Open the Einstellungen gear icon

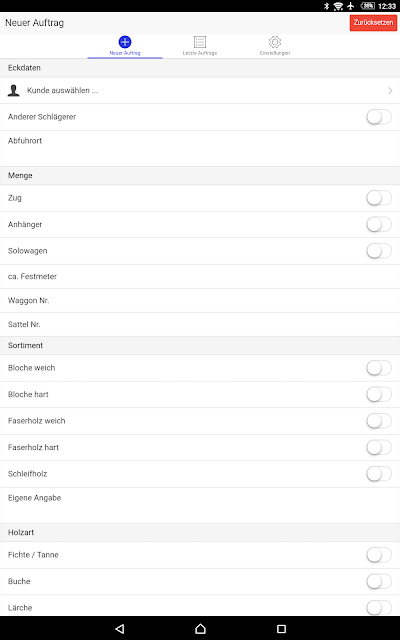275,42
